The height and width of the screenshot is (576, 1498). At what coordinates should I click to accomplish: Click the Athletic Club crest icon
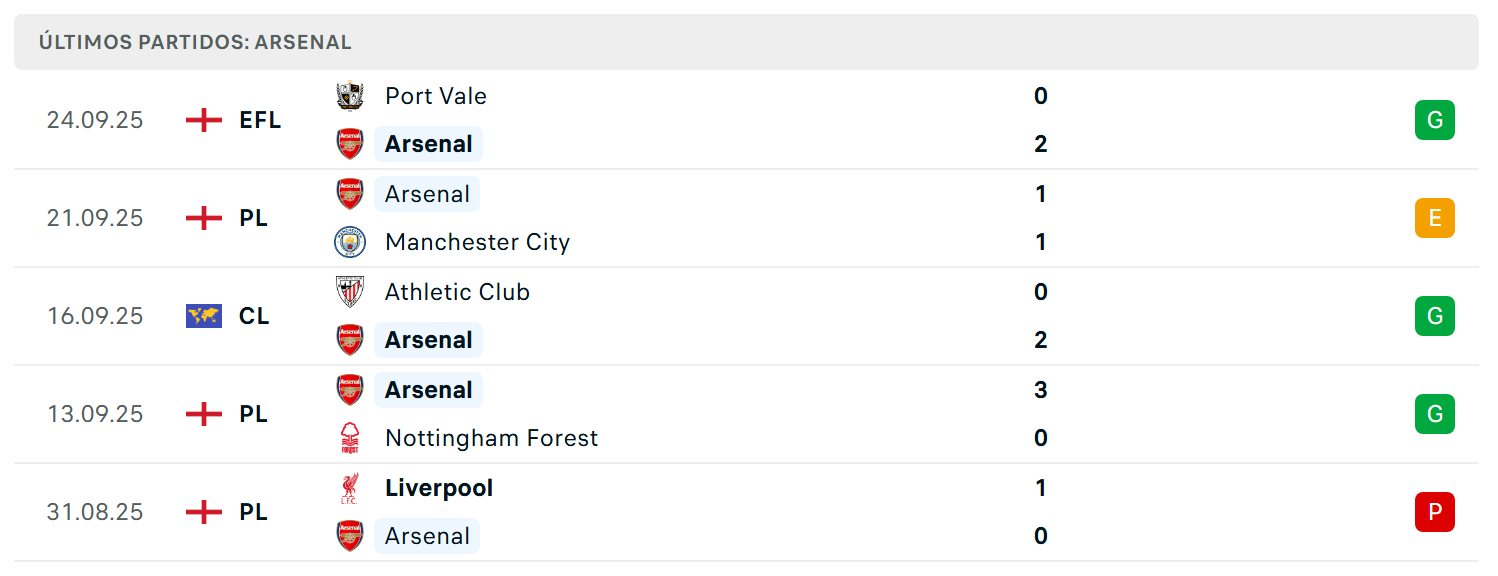pyautogui.click(x=350, y=292)
